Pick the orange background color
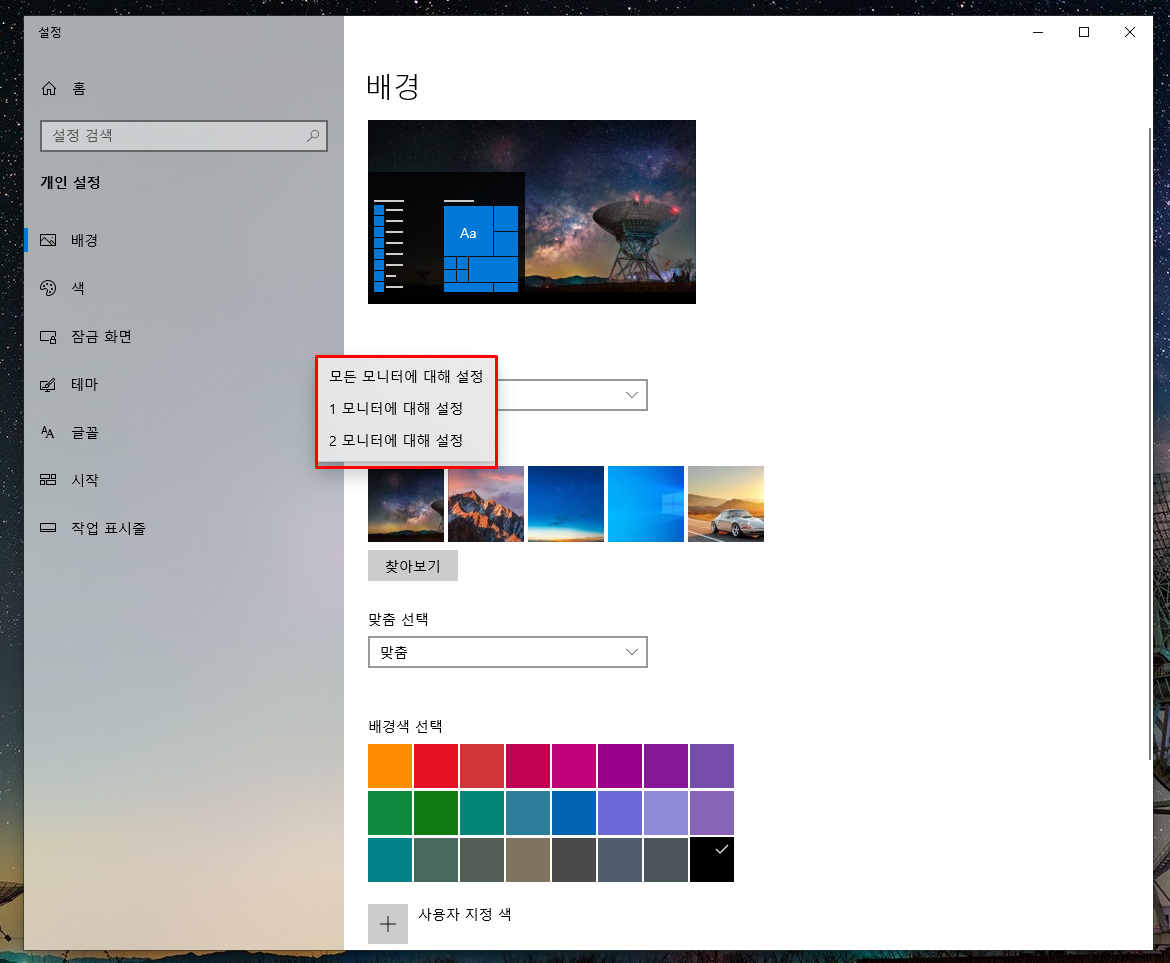The height and width of the screenshot is (963, 1170). tap(390, 766)
